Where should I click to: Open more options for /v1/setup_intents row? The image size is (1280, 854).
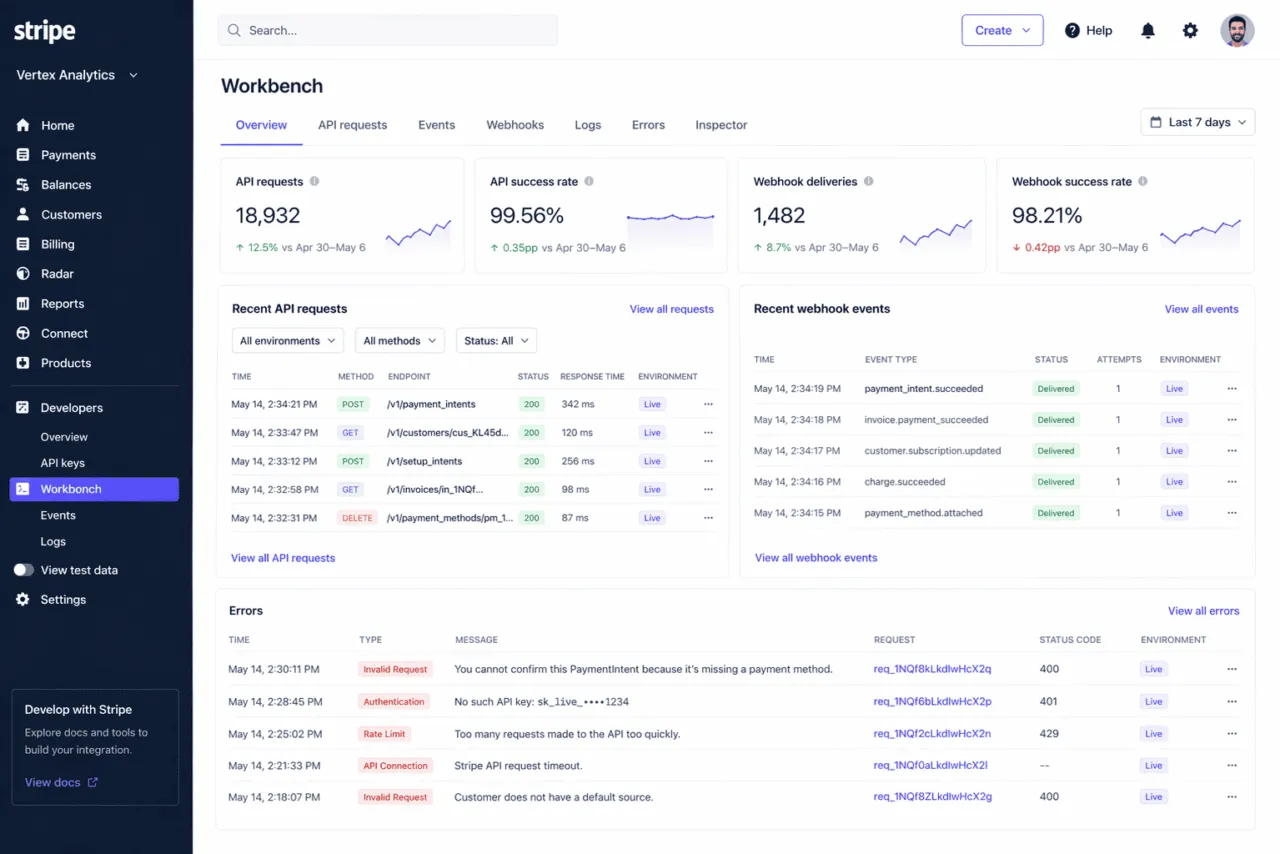[708, 461]
